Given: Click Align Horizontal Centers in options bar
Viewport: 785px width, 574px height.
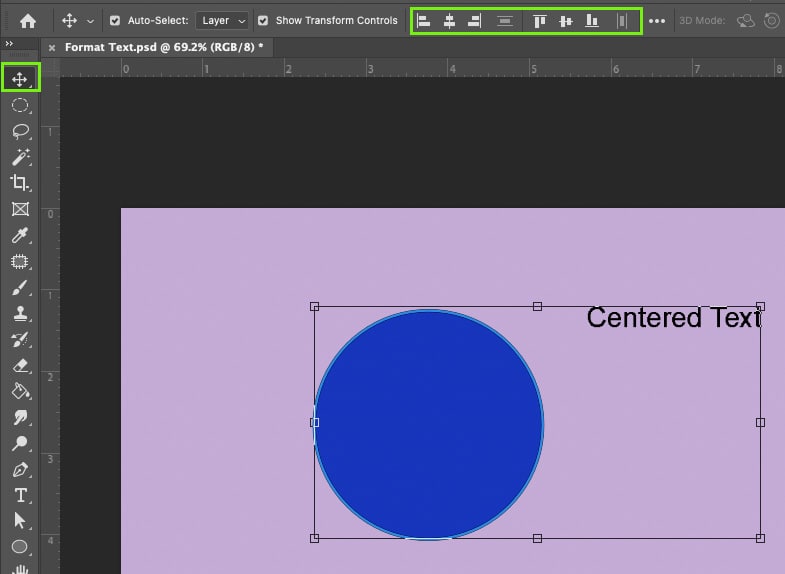Looking at the screenshot, I should click(x=449, y=20).
